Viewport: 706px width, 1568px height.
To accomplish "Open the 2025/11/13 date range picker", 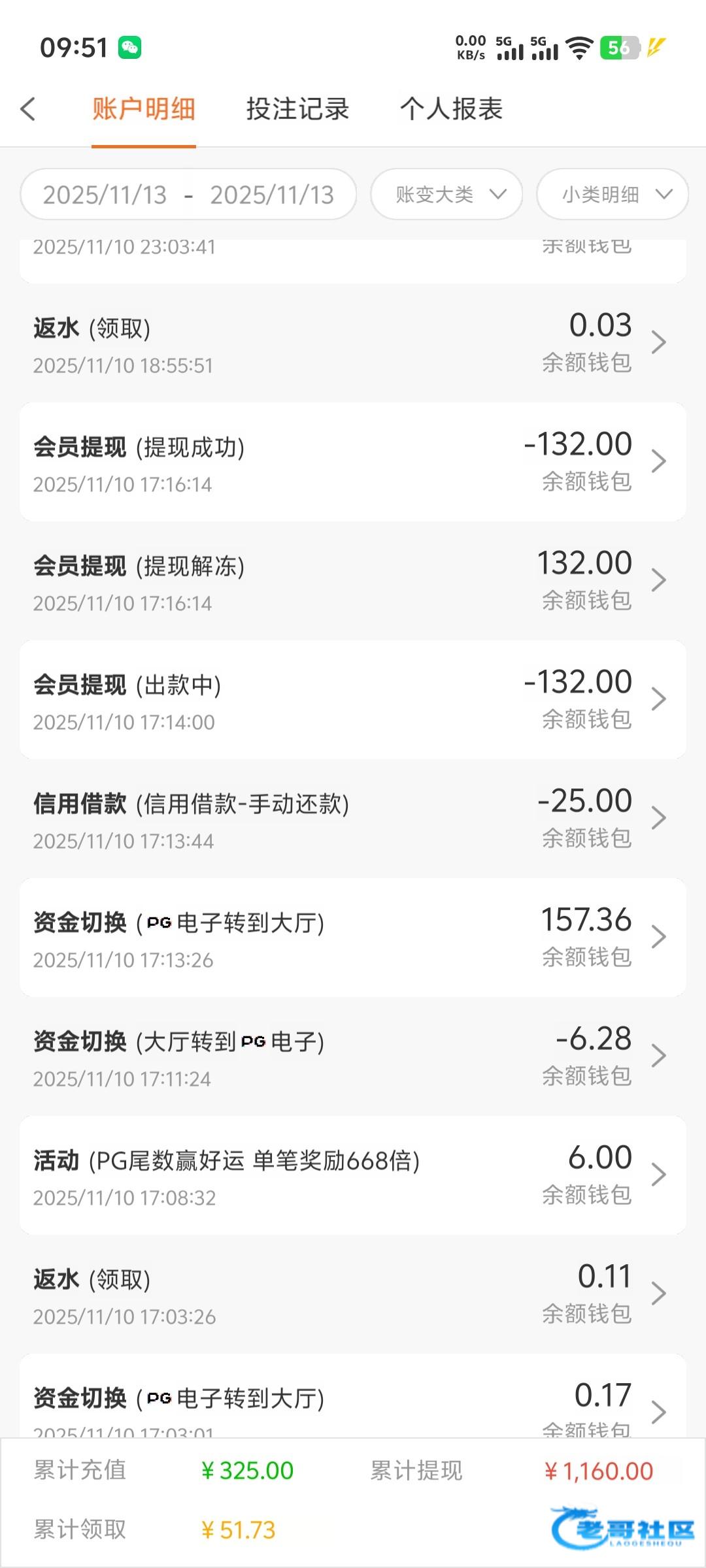I will click(188, 194).
